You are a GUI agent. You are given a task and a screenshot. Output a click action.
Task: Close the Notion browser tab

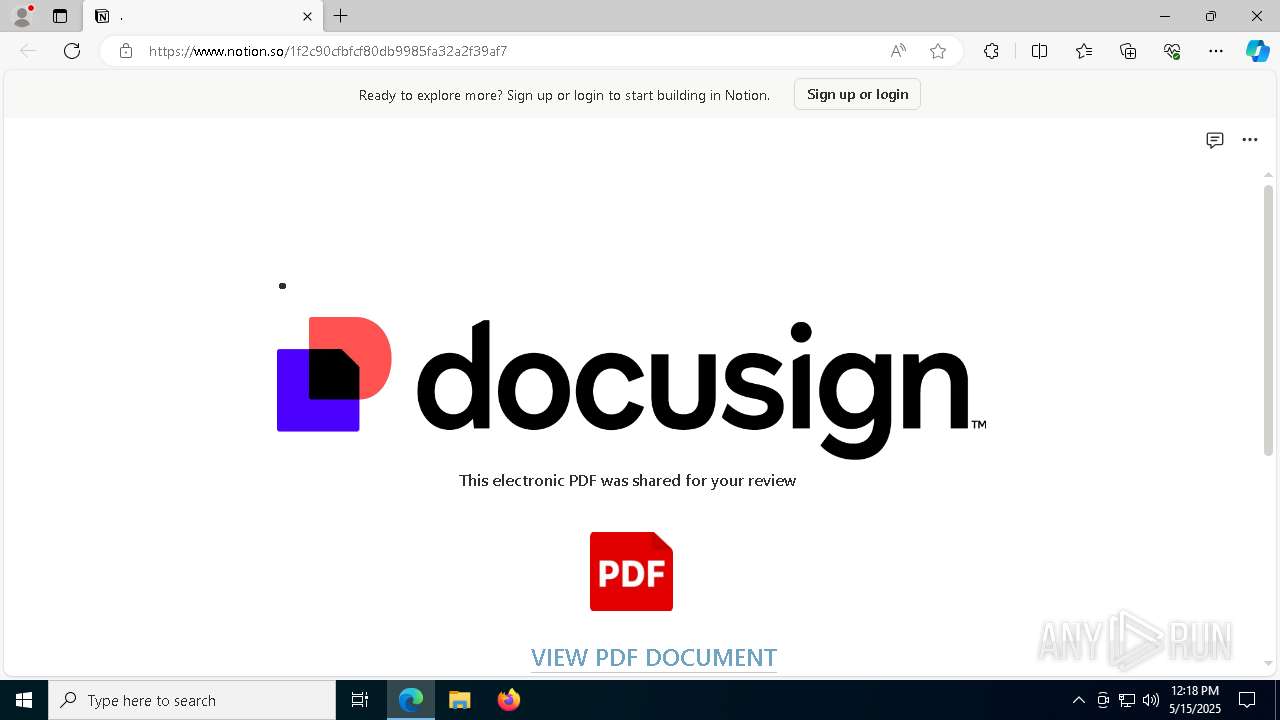tap(307, 16)
